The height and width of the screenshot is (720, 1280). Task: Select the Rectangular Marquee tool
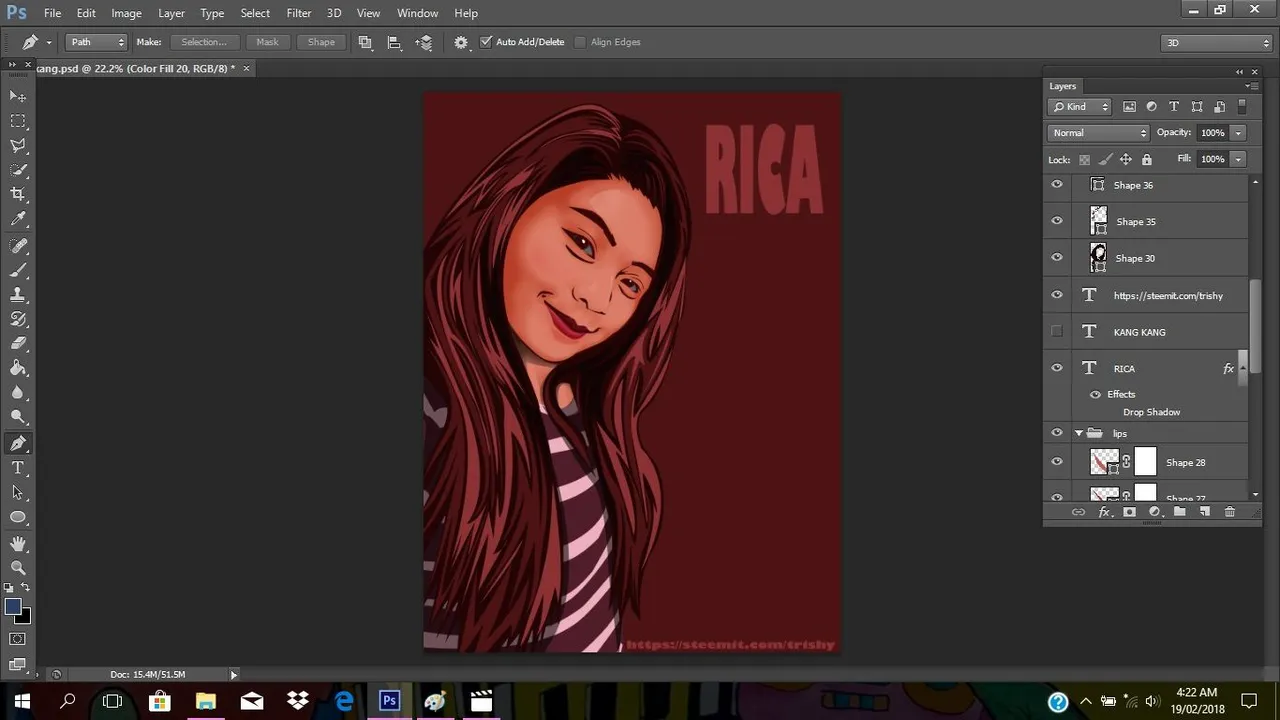18,121
